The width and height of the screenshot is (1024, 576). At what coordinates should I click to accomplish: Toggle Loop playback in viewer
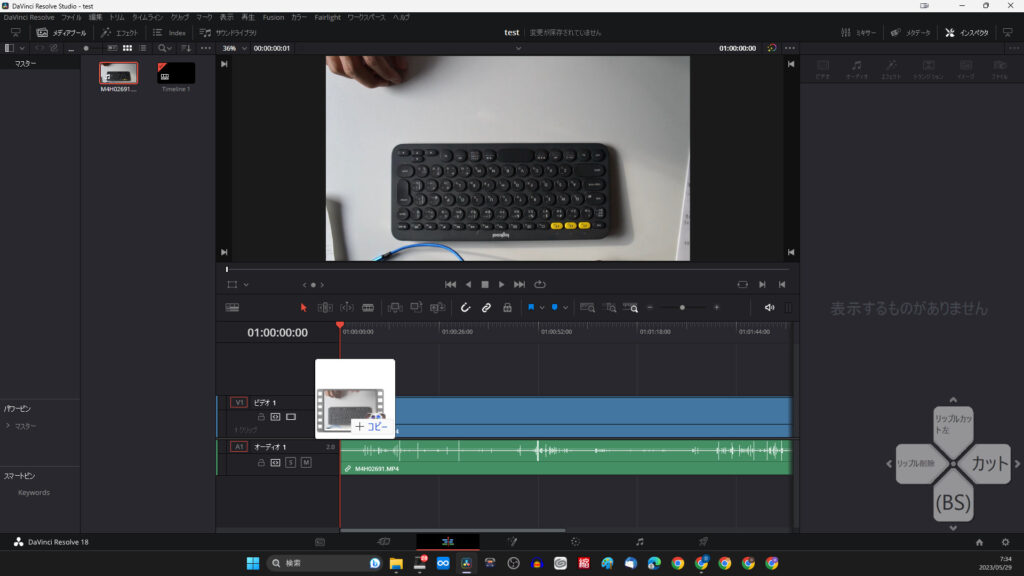pyautogui.click(x=540, y=285)
